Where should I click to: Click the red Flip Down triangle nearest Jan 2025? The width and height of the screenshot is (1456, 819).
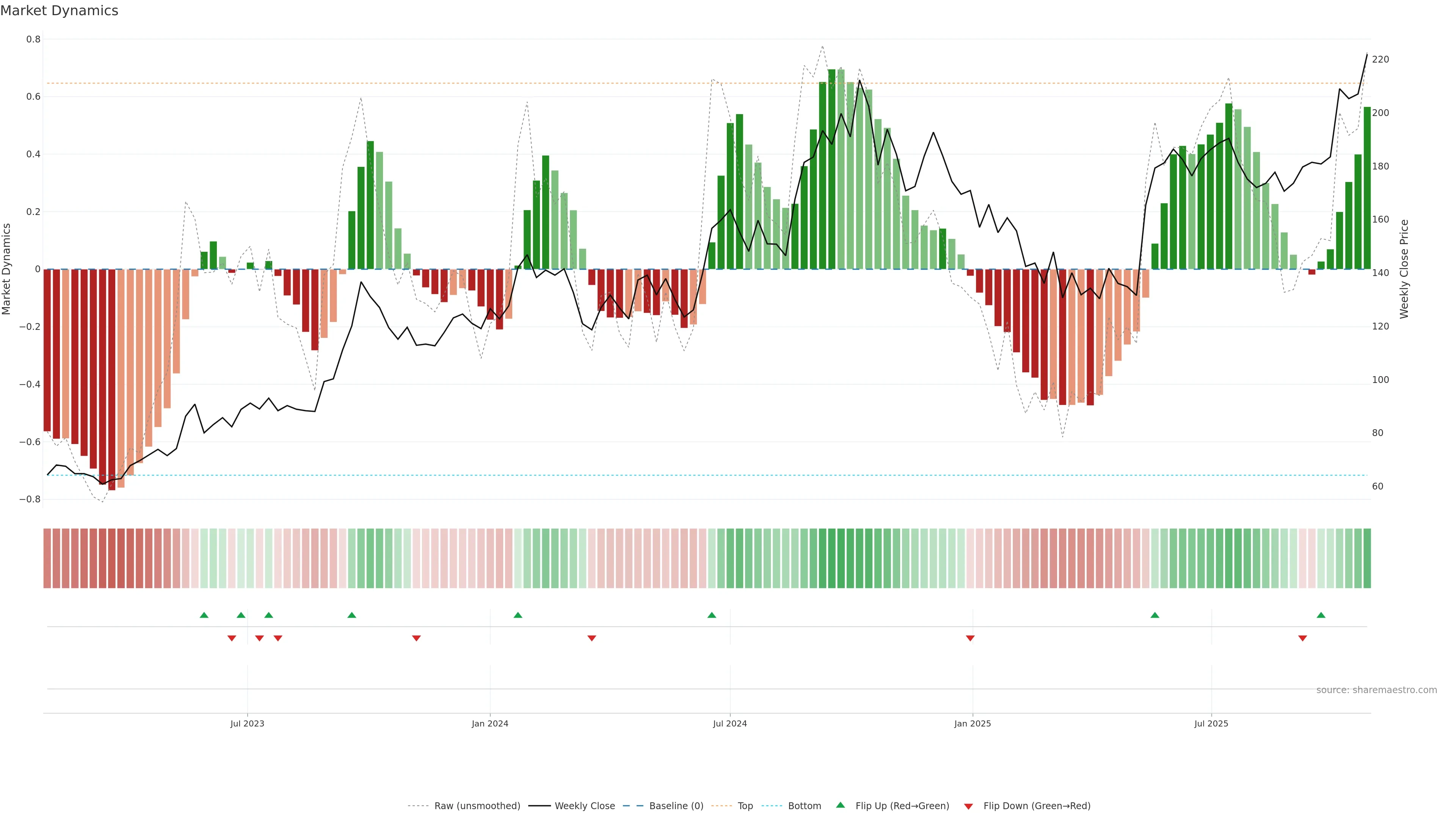(970, 638)
